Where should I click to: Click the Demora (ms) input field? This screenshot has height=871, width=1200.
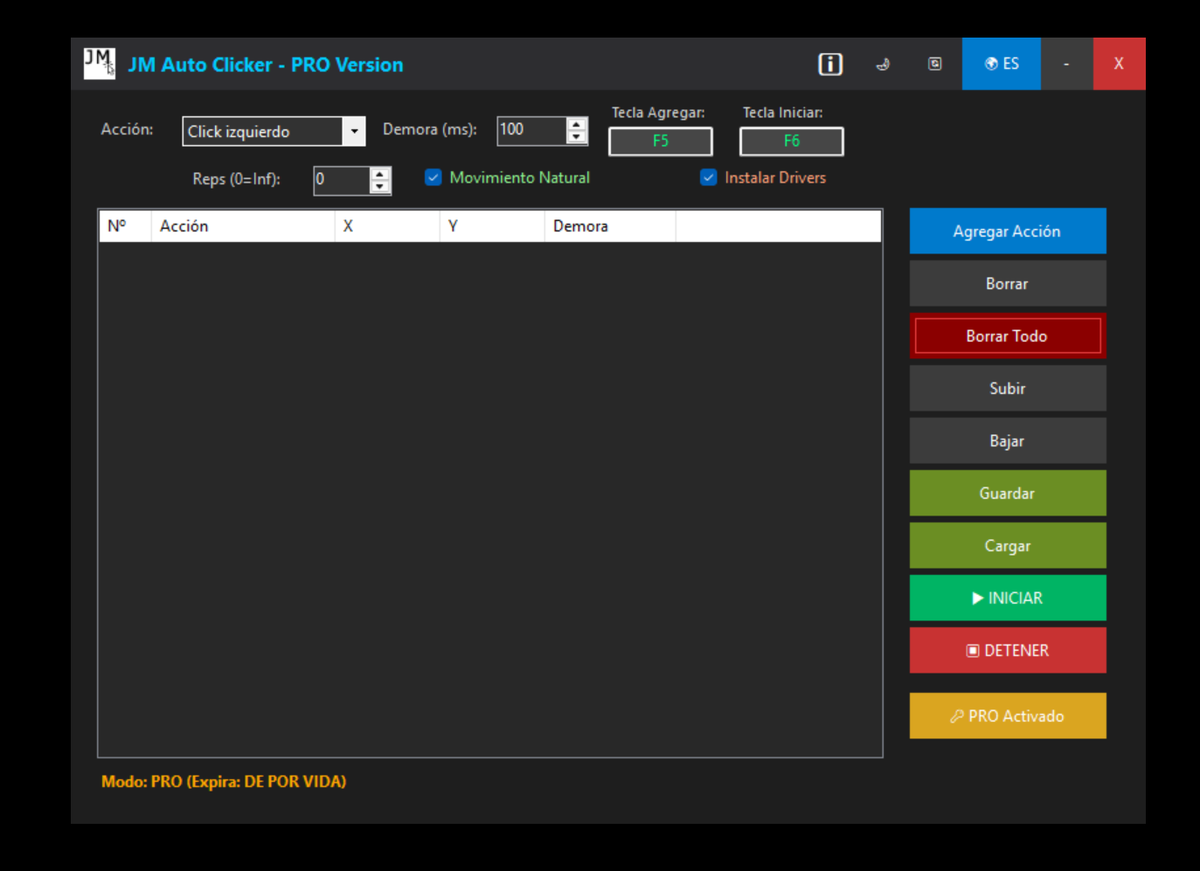(x=531, y=130)
